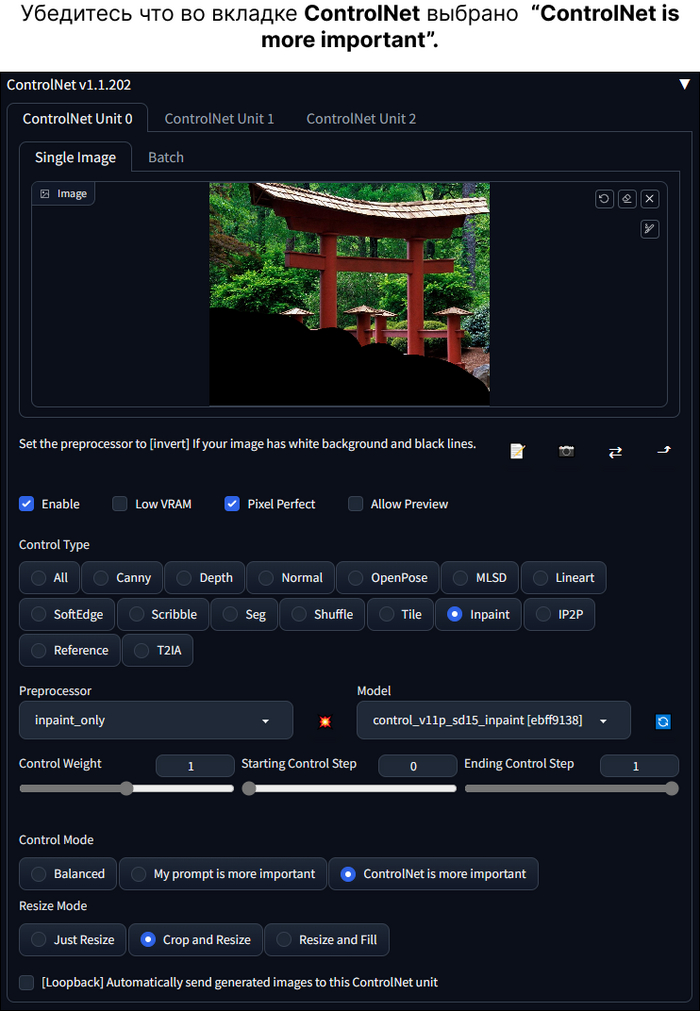Click the notepad new canvas icon
700x1011 pixels.
click(x=517, y=451)
